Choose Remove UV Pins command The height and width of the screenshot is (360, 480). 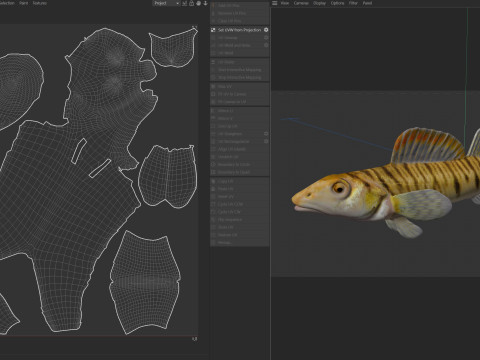(x=239, y=13)
